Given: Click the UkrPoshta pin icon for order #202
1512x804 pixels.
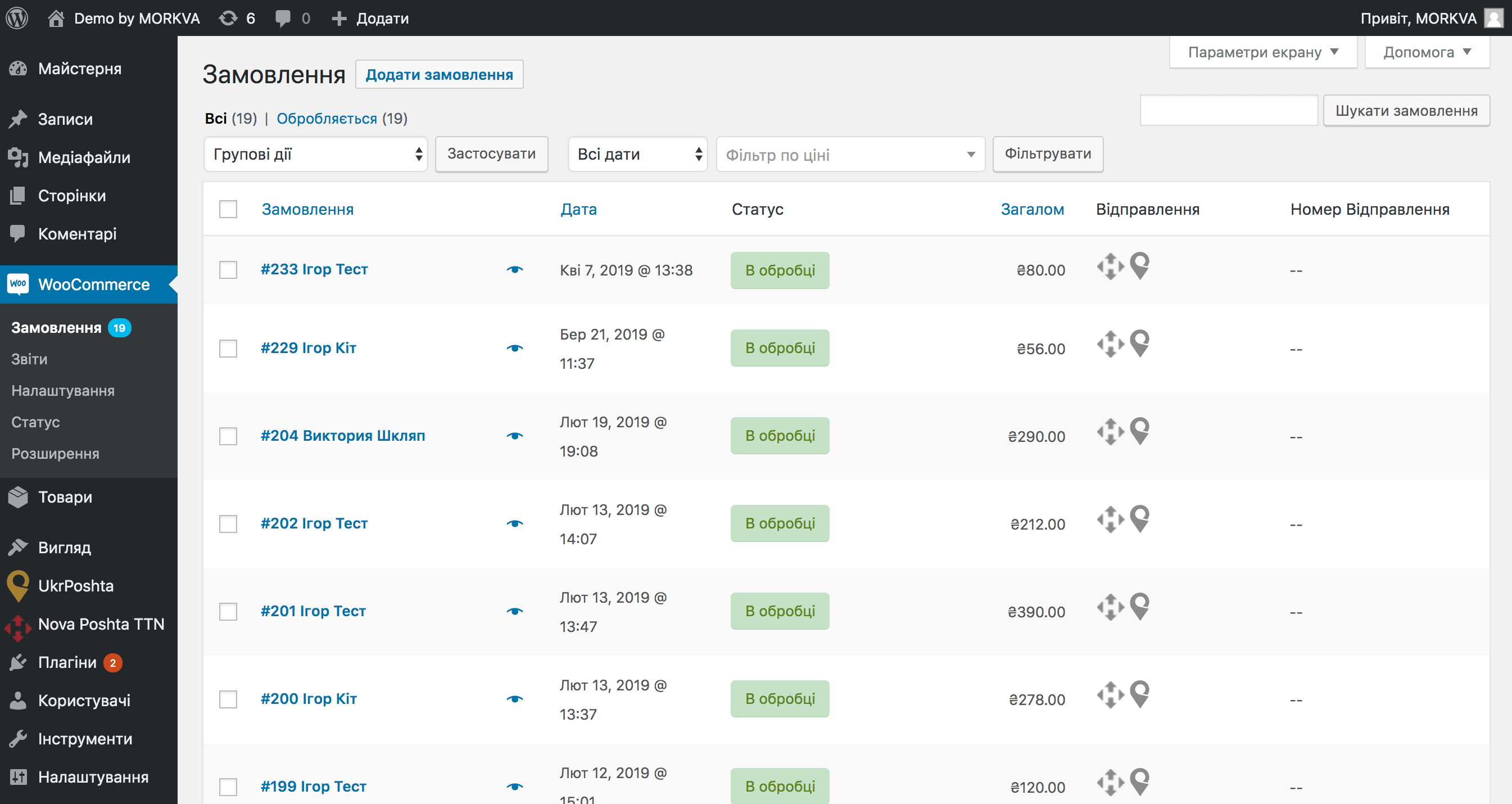Looking at the screenshot, I should (1140, 519).
